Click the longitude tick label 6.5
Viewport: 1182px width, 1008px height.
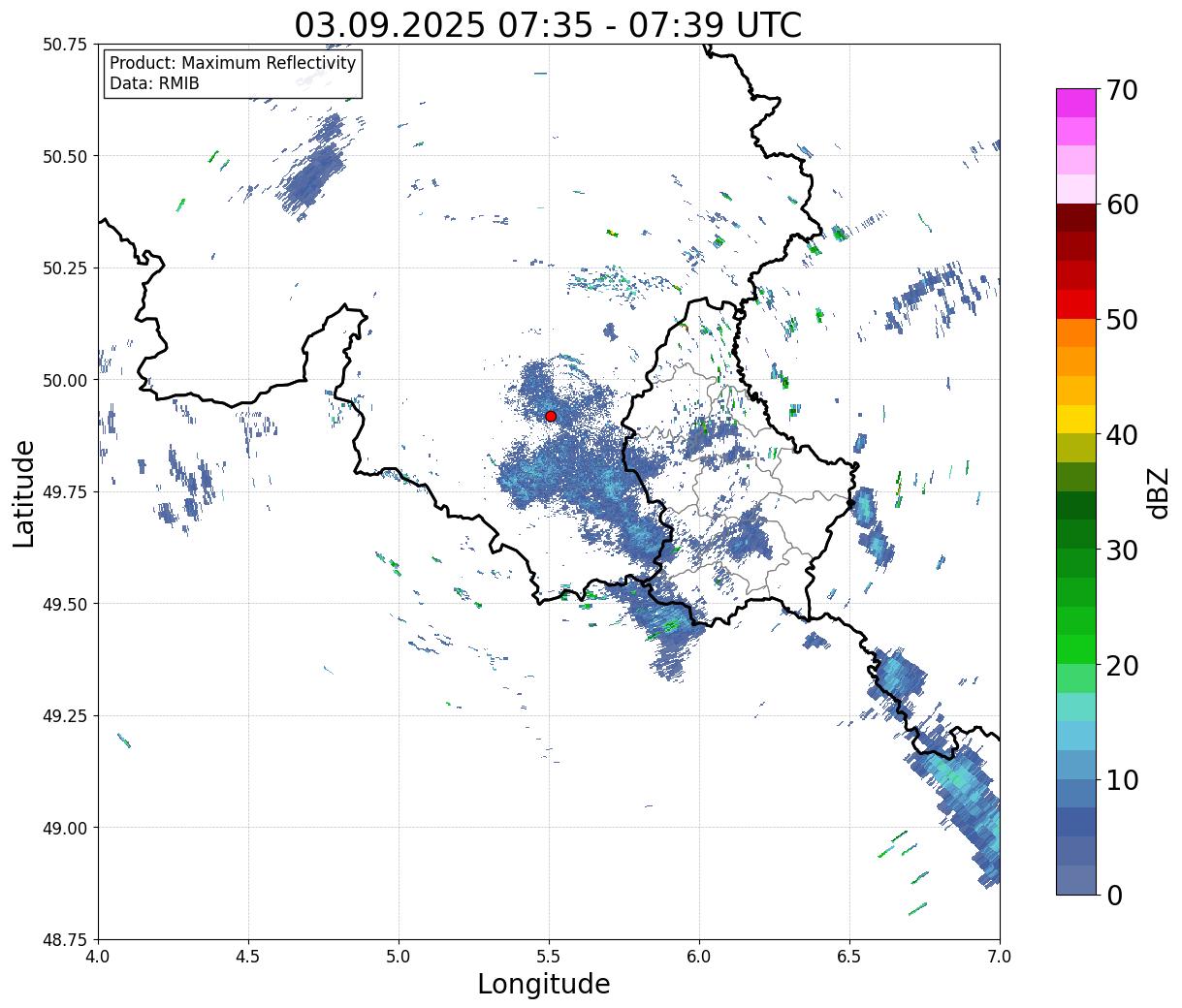coord(849,957)
